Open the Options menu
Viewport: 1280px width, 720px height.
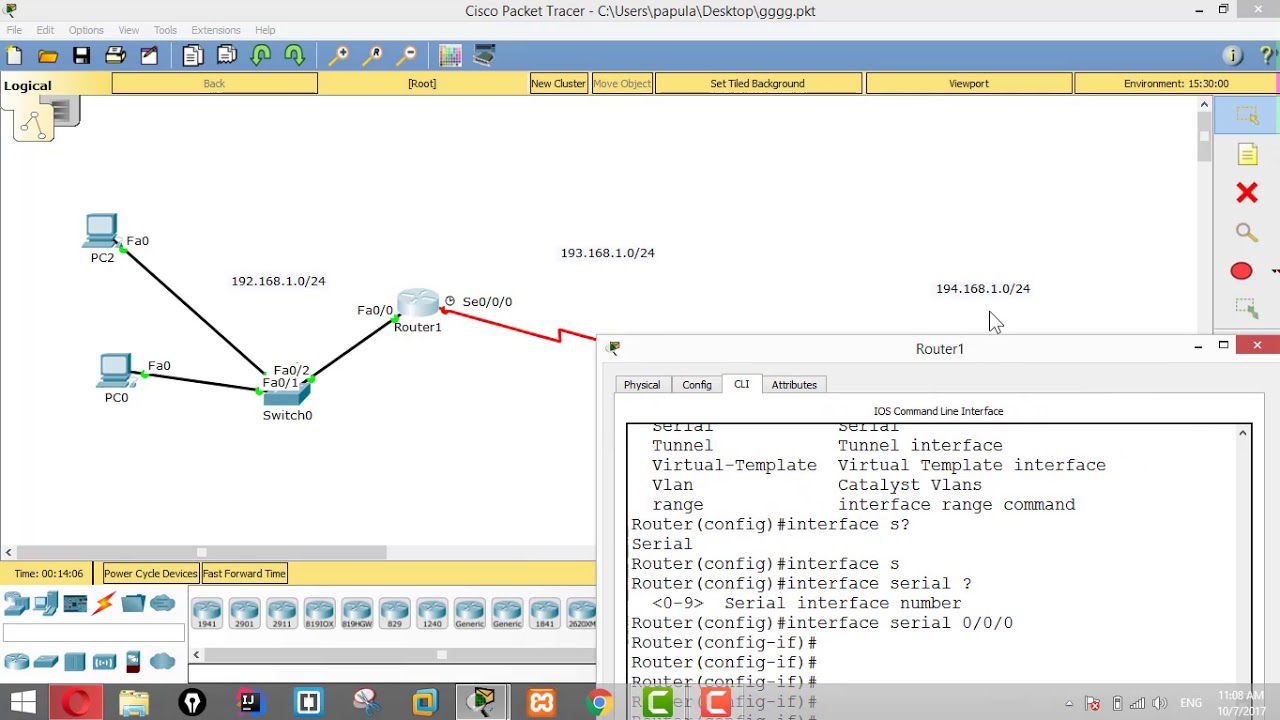(86, 30)
